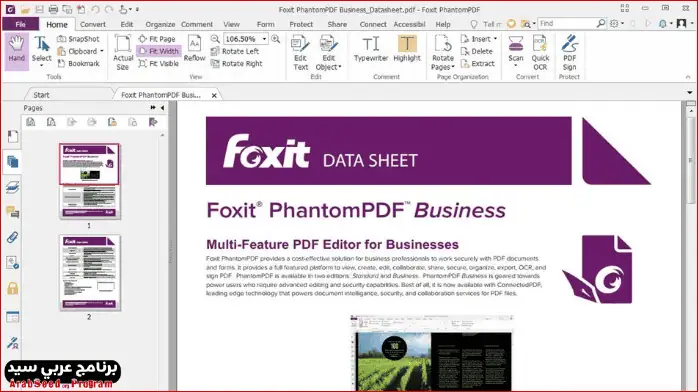Choose the Select tool
Screen dimensions: 698x392
pyautogui.click(x=41, y=51)
